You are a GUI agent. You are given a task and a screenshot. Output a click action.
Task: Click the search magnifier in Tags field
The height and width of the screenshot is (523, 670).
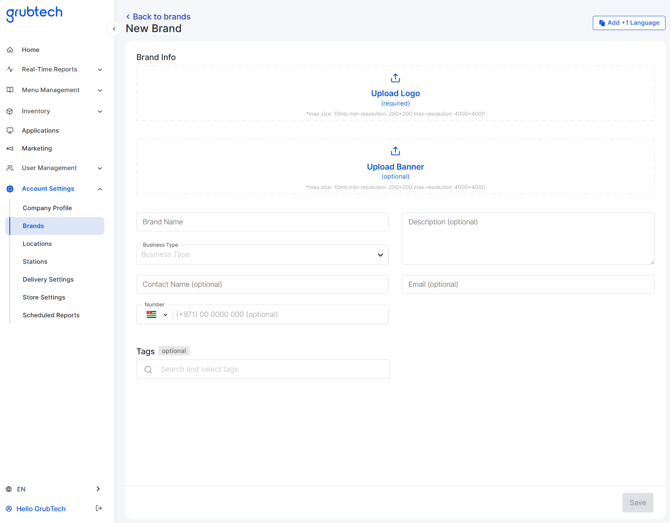pyautogui.click(x=148, y=370)
